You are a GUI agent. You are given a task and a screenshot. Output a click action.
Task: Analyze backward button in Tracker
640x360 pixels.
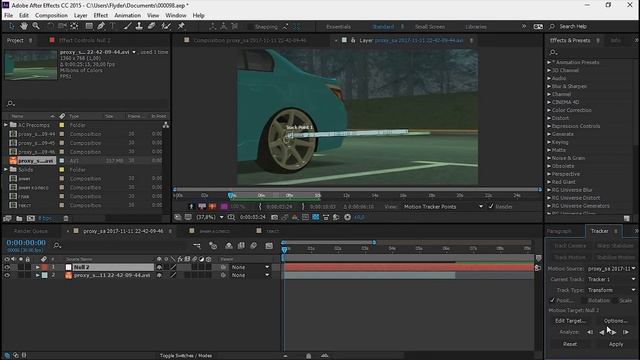click(x=602, y=332)
